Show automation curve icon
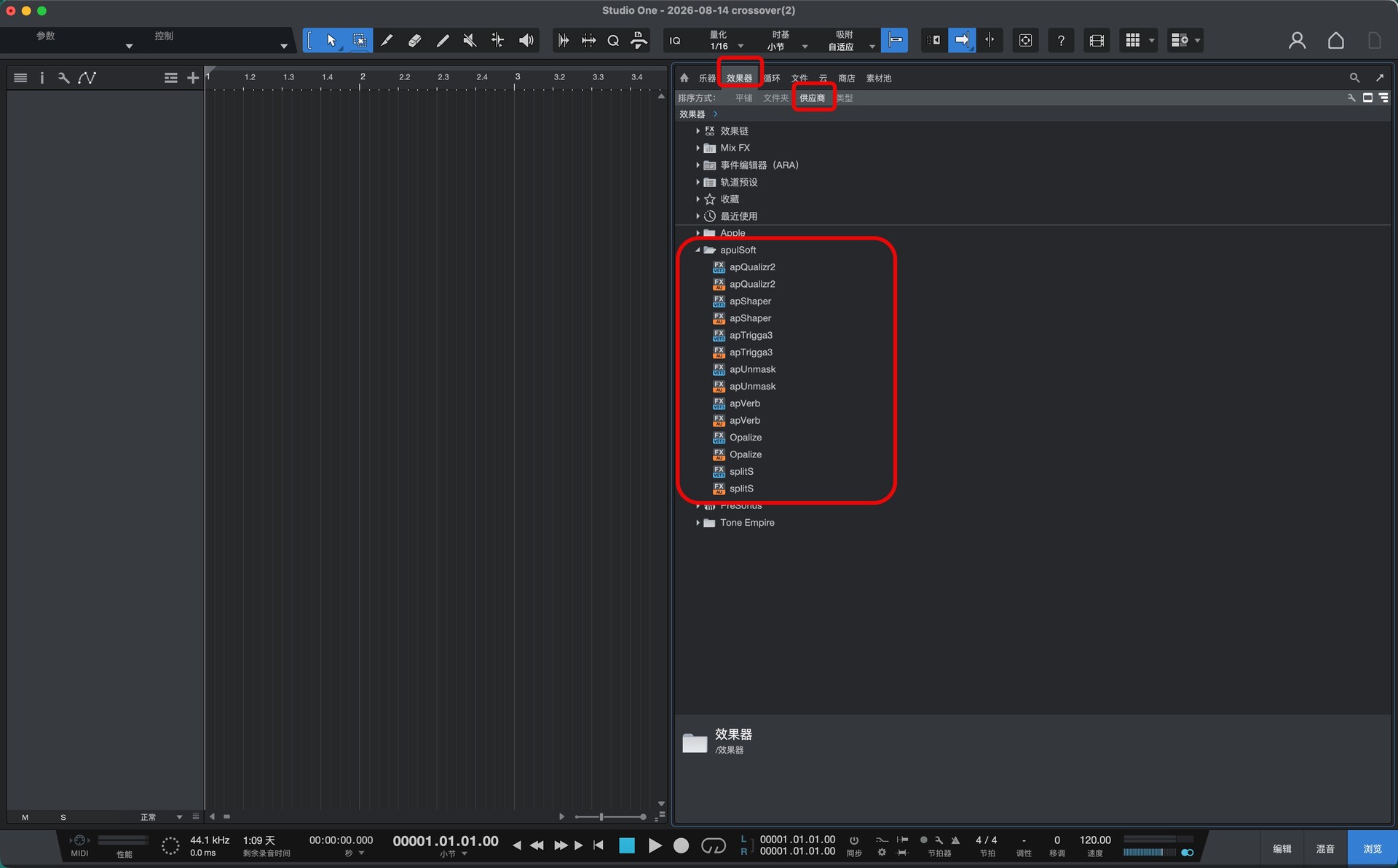Image resolution: width=1398 pixels, height=868 pixels. (87, 78)
